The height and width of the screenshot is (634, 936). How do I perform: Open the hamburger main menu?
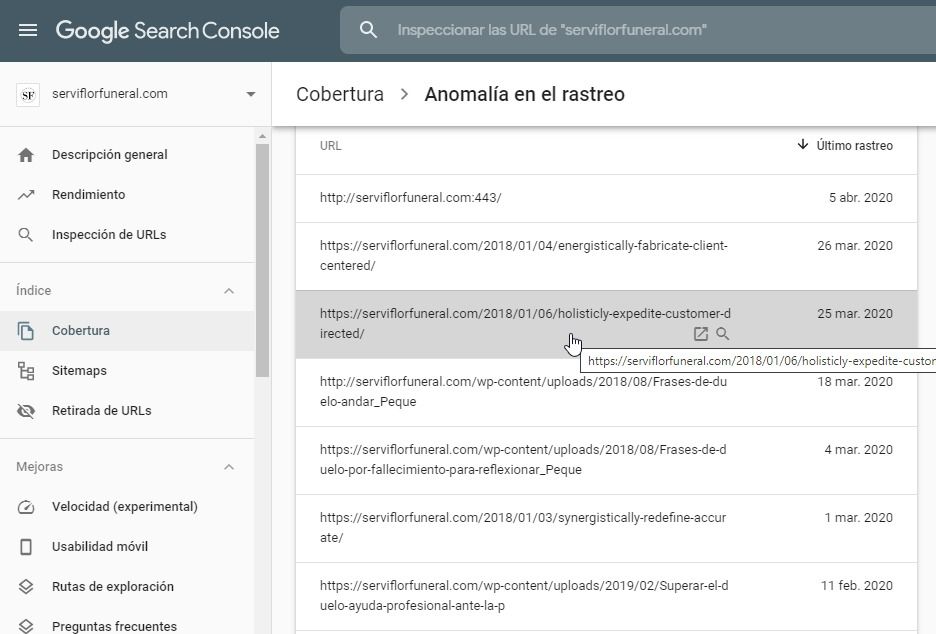(28, 30)
